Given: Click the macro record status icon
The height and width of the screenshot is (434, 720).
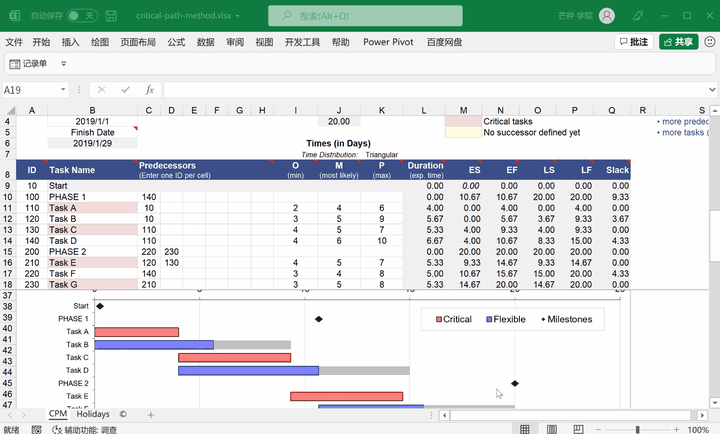Looking at the screenshot, I should [36, 429].
